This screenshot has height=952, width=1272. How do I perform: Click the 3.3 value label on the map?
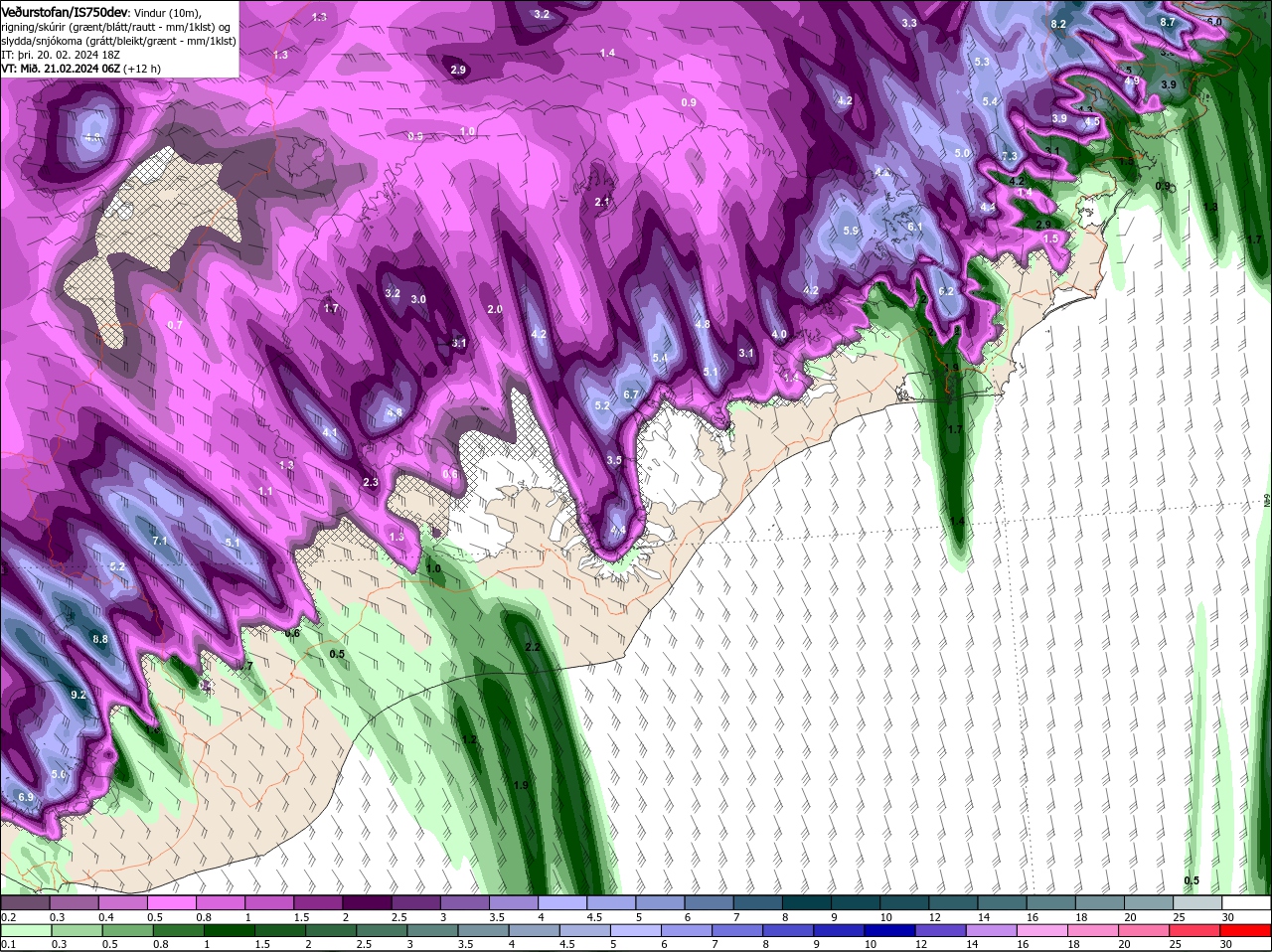point(909,23)
